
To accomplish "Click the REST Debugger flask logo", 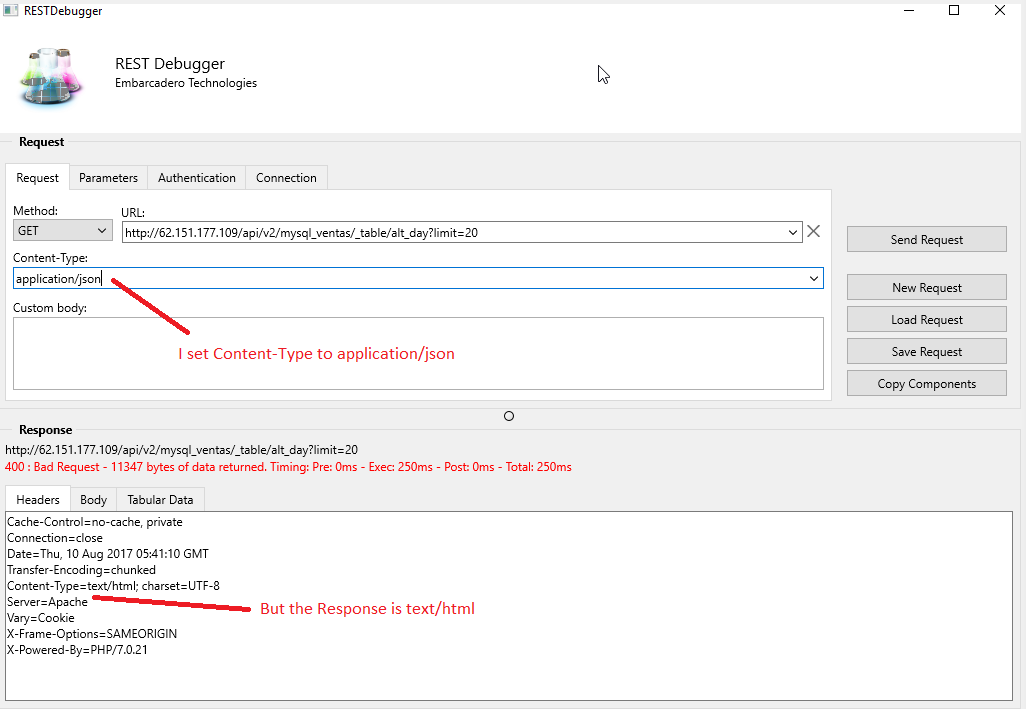I will [x=52, y=77].
